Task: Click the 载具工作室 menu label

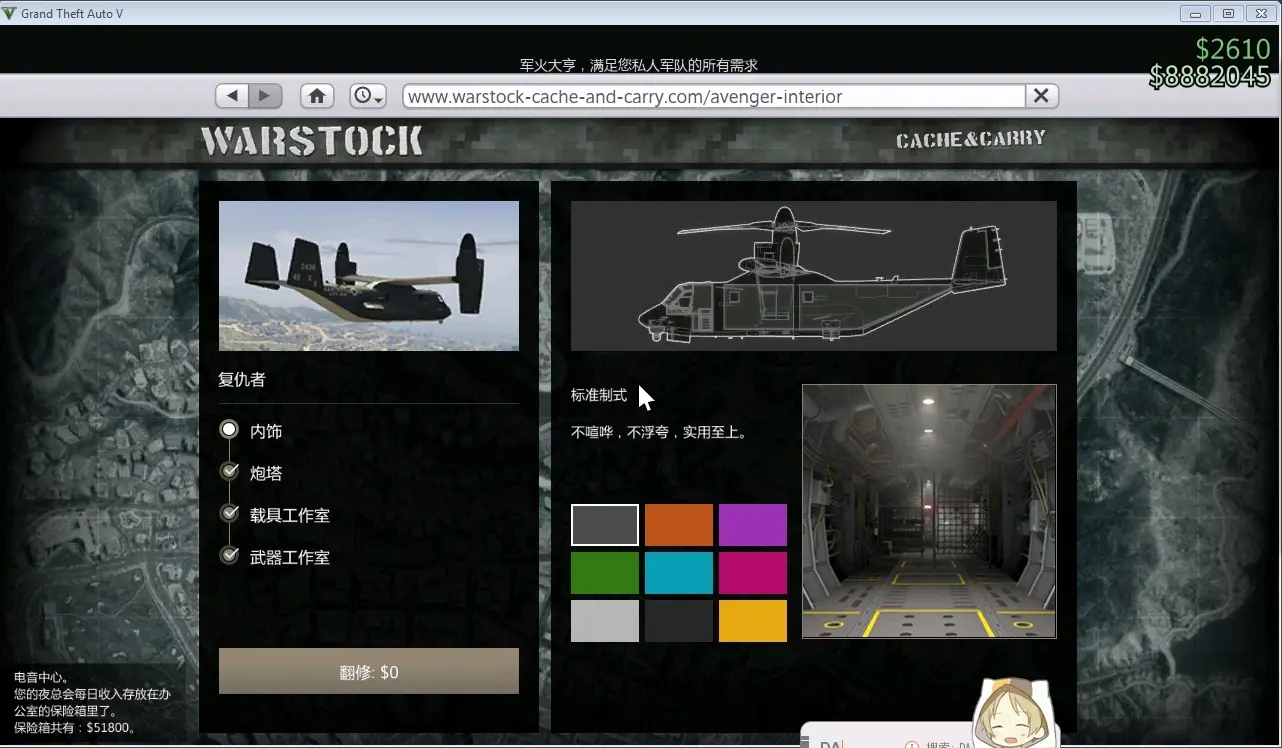Action: coord(290,515)
